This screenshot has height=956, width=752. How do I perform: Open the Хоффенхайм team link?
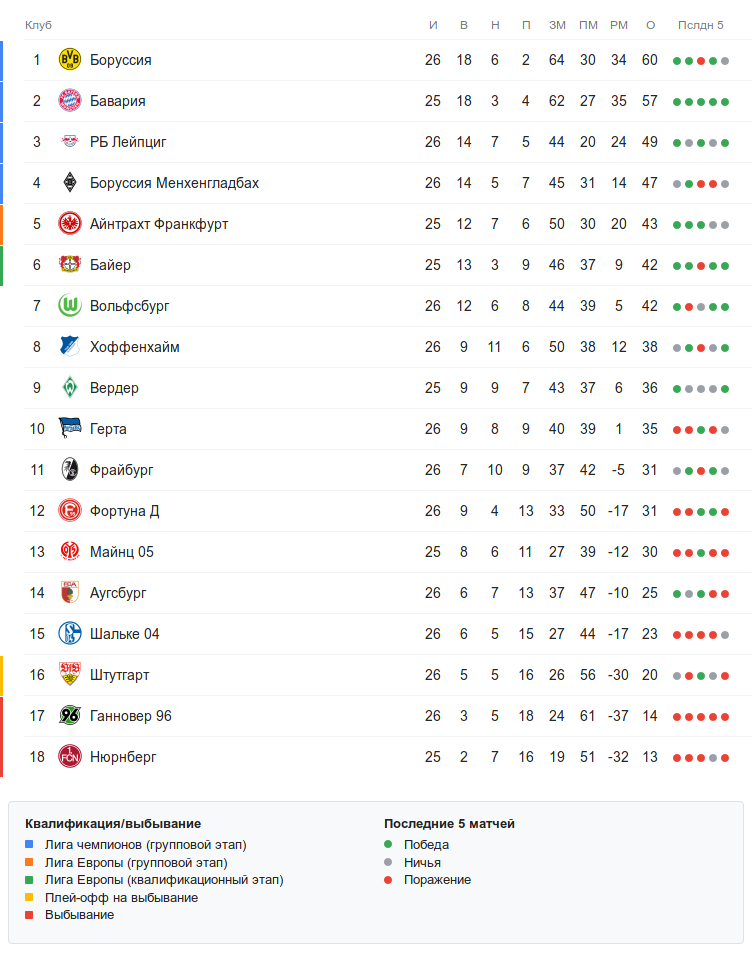tap(134, 347)
